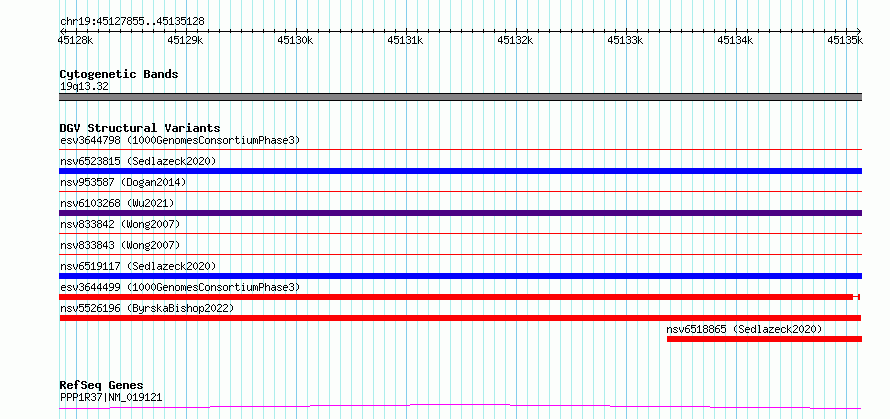890x419 pixels.
Task: Select the PPP1R37|NM_019121 gene label
Action: (111, 397)
